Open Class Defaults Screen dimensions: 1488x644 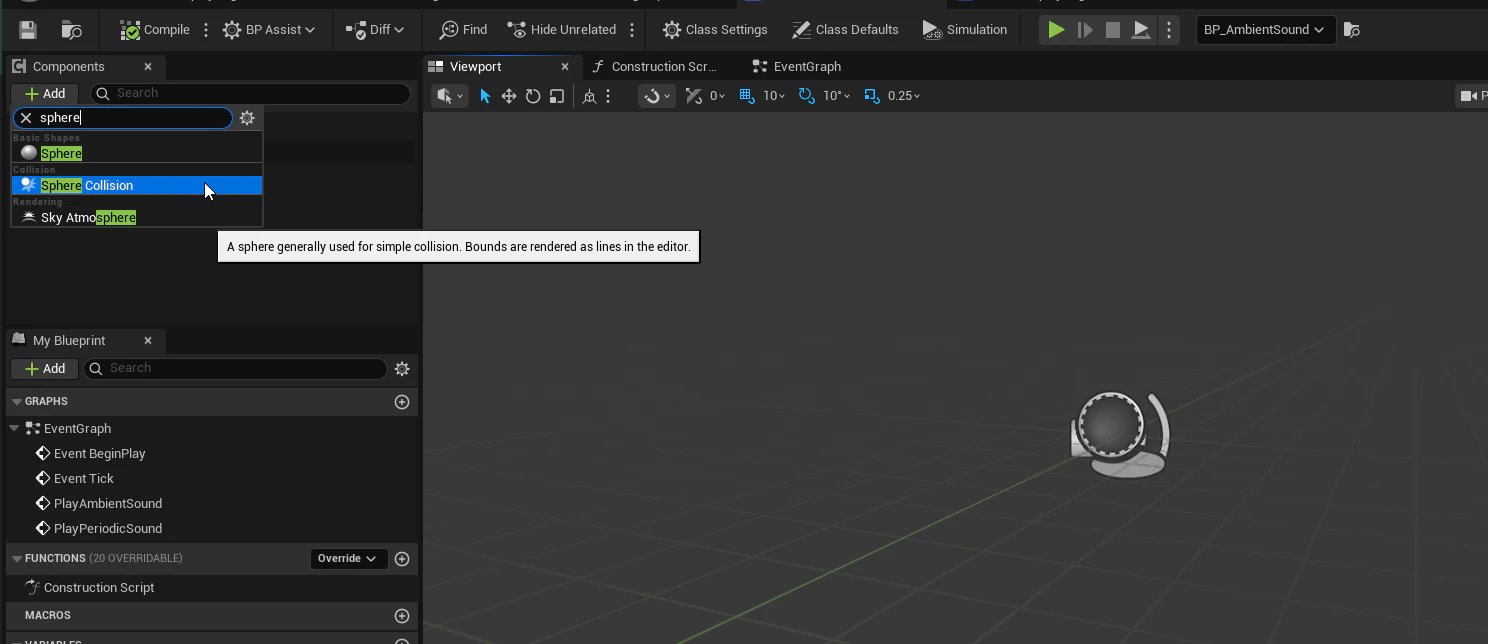845,30
